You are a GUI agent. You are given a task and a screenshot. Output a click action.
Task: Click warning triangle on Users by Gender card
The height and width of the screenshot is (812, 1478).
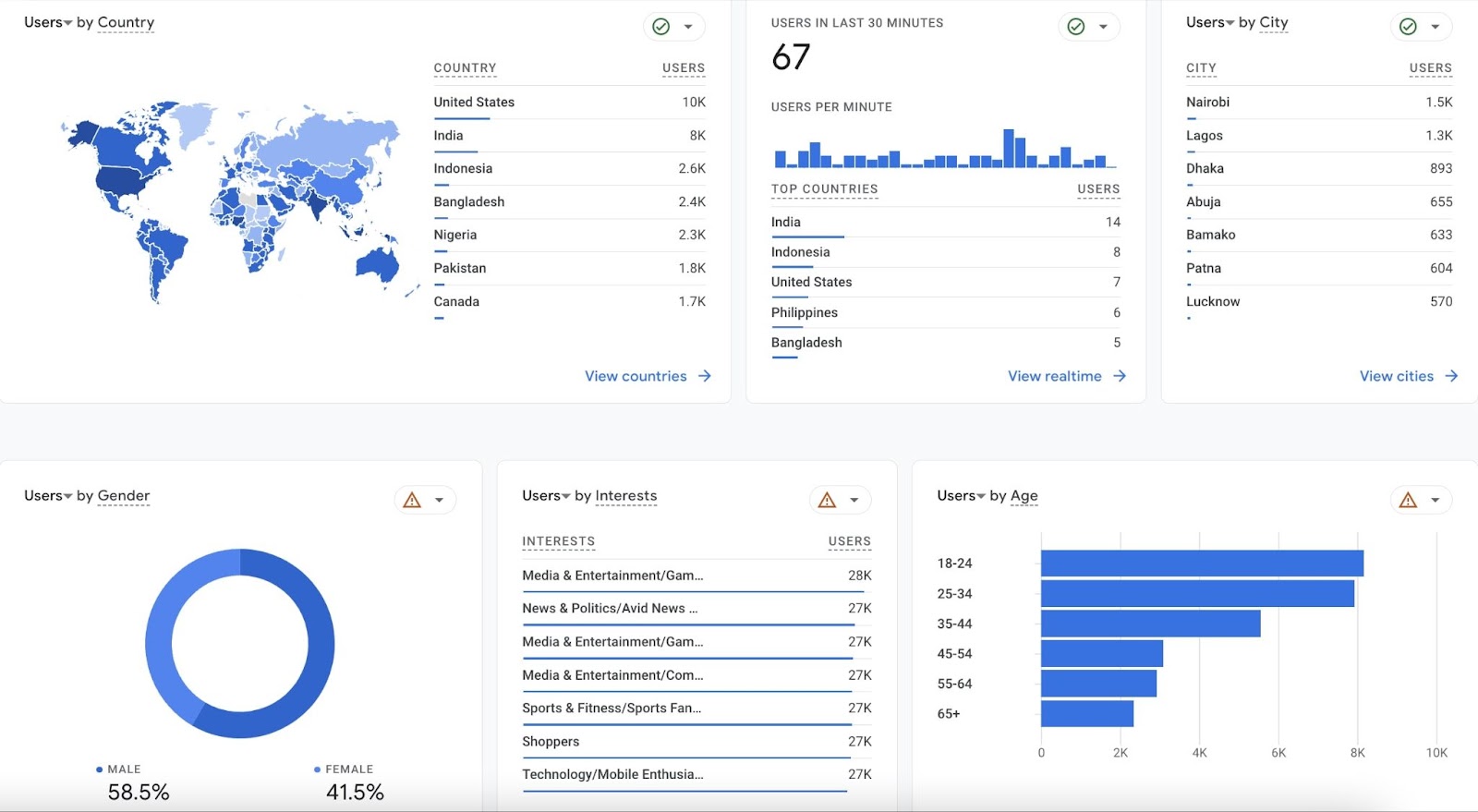pyautogui.click(x=412, y=500)
